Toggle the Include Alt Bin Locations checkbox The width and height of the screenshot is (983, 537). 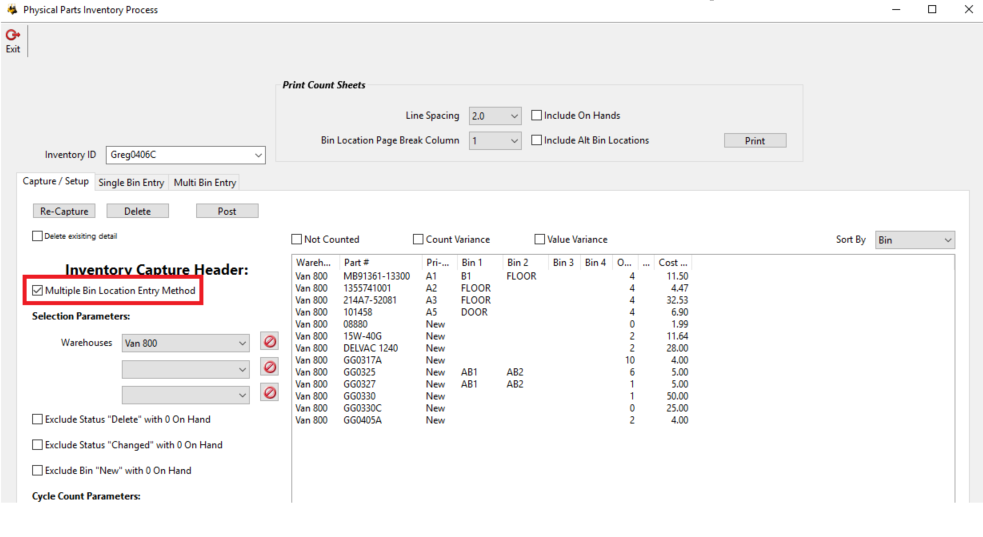(537, 140)
